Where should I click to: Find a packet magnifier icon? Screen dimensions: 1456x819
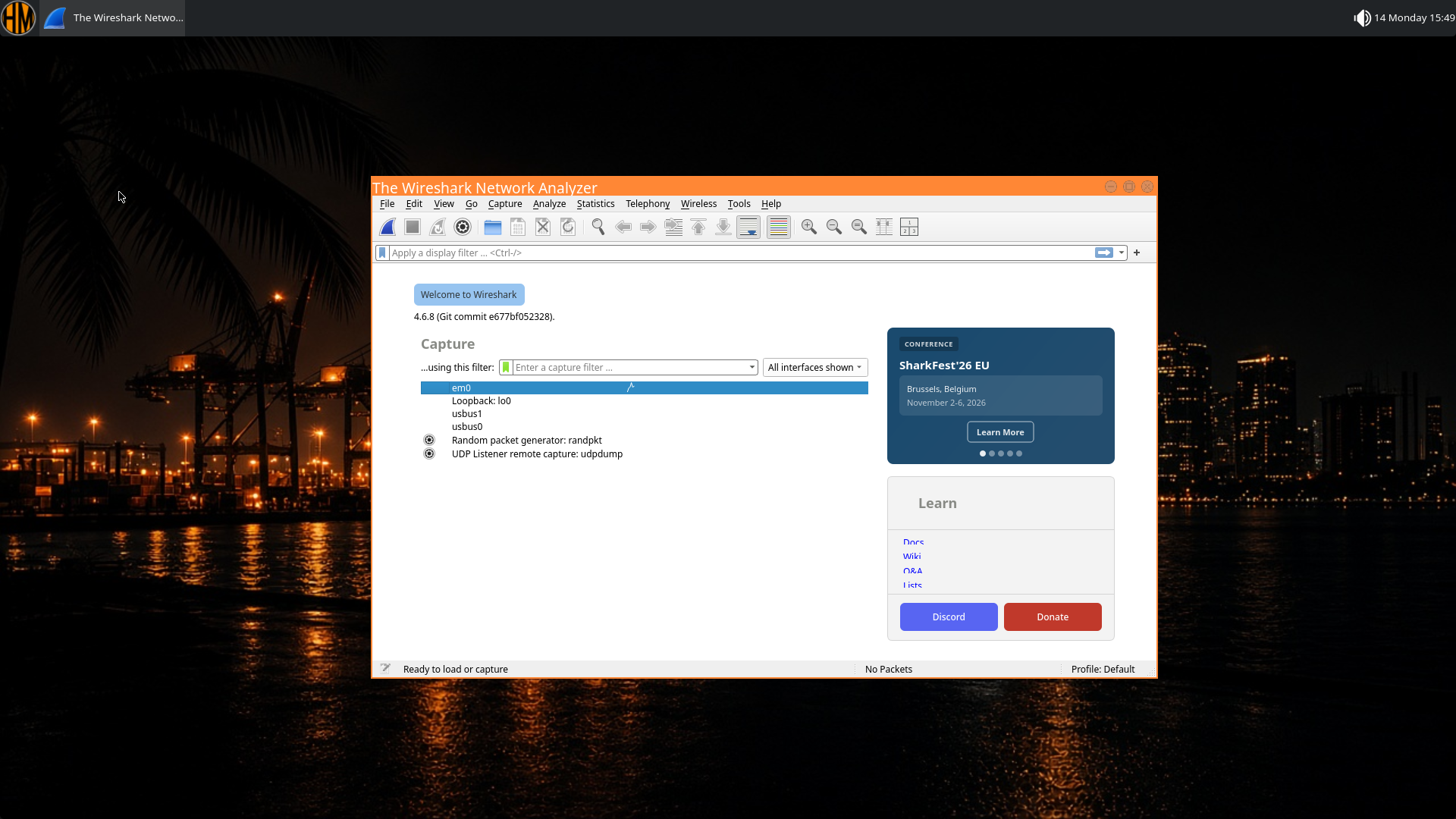pyautogui.click(x=598, y=227)
